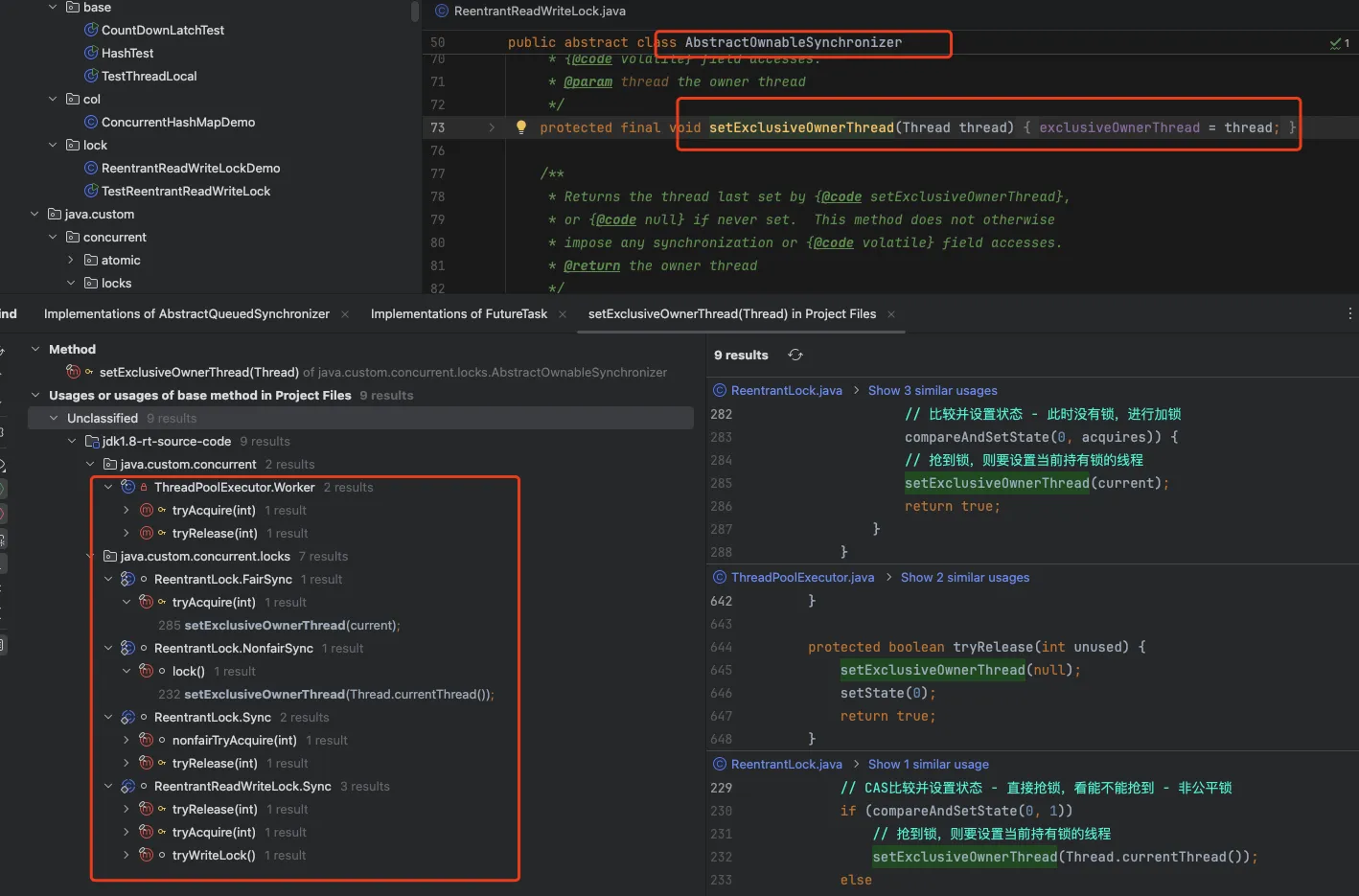Select the TestReentrantReadWriteLock file name

click(x=186, y=191)
